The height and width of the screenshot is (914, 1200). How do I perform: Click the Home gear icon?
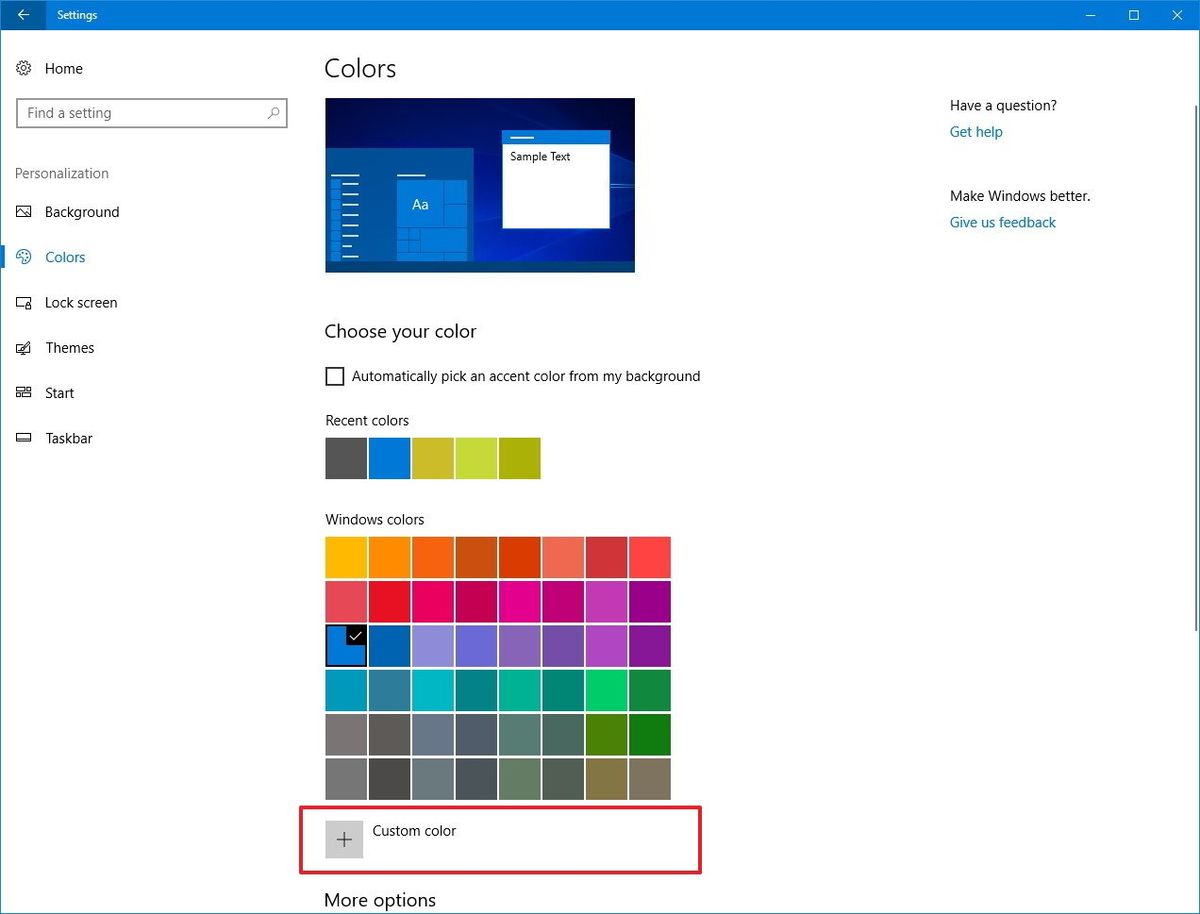(x=24, y=68)
